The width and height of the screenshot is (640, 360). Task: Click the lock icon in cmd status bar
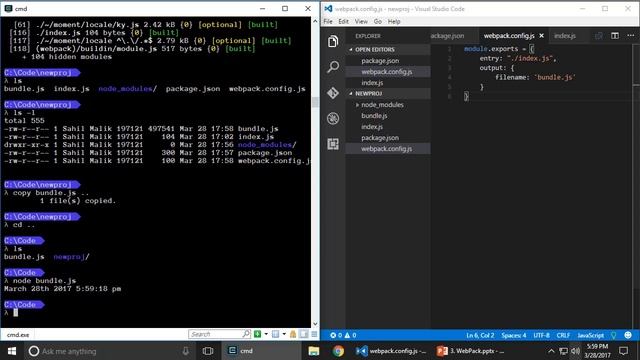pyautogui.click(x=293, y=334)
